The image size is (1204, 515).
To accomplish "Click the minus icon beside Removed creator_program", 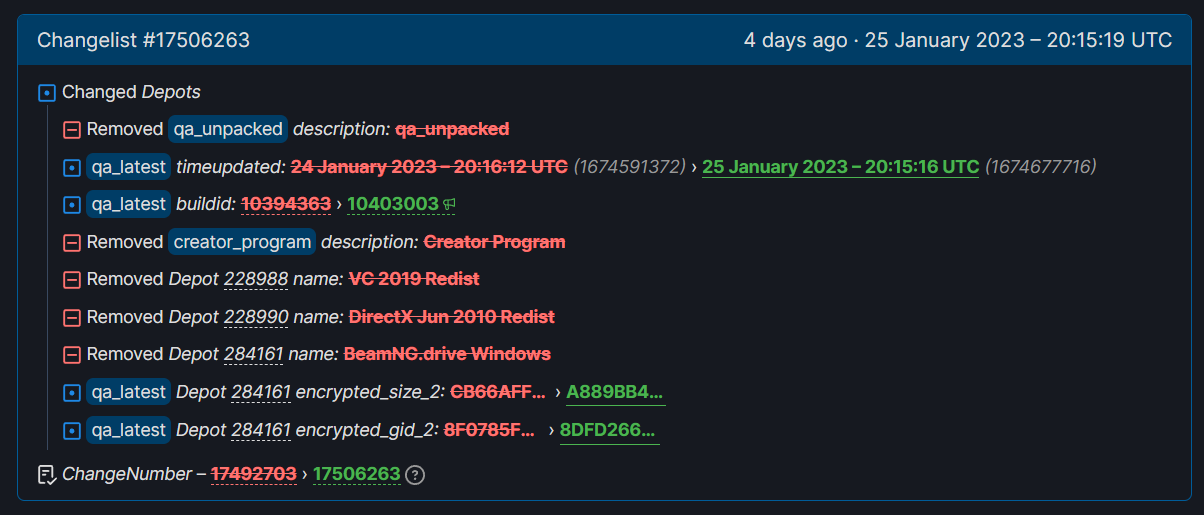I will (x=71, y=242).
